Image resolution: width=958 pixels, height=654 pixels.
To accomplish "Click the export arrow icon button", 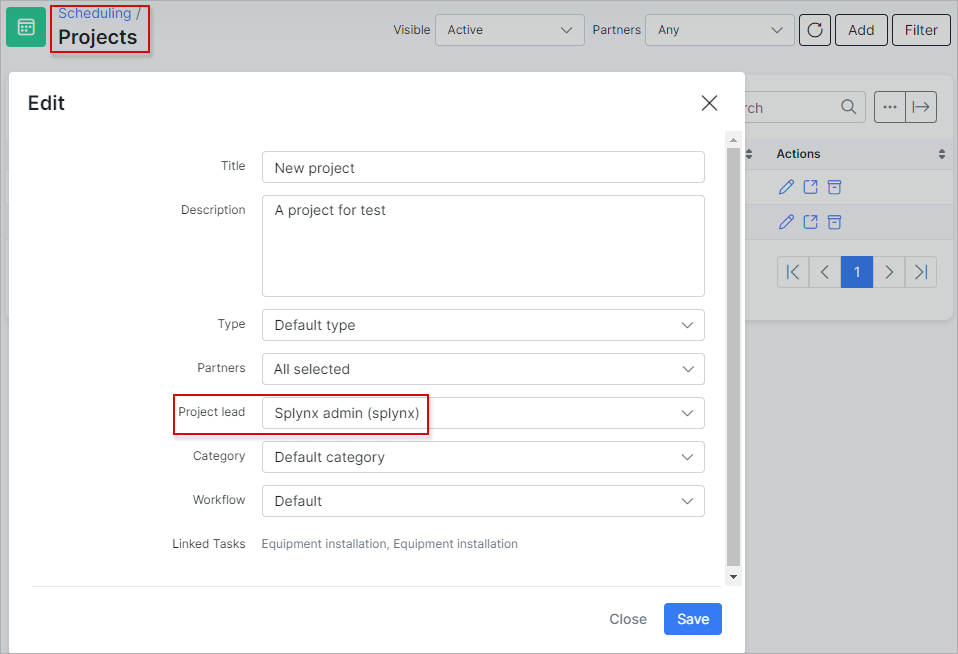I will pyautogui.click(x=921, y=107).
